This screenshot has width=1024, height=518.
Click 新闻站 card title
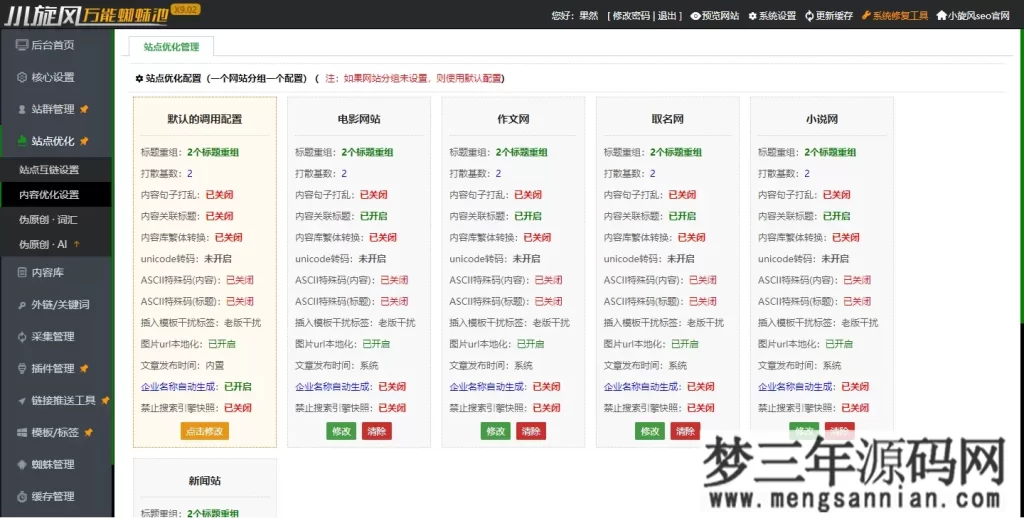coord(204,481)
